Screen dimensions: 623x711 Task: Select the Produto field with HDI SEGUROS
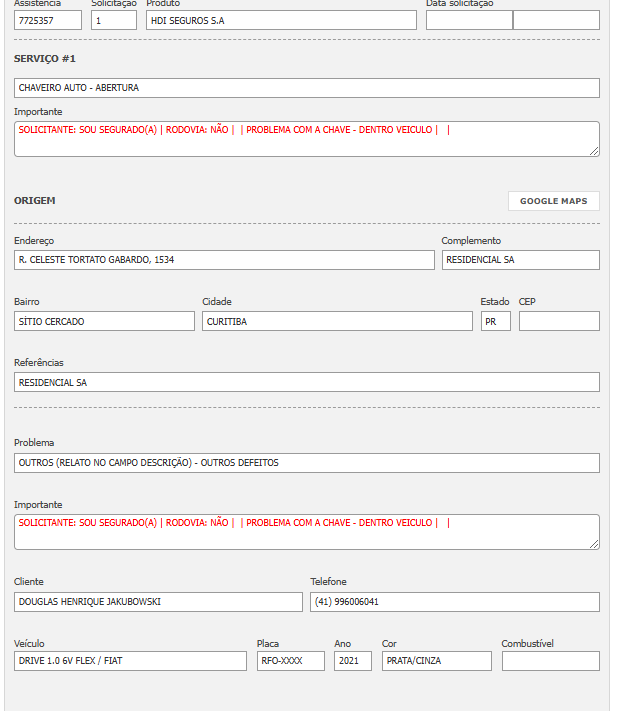tap(281, 20)
